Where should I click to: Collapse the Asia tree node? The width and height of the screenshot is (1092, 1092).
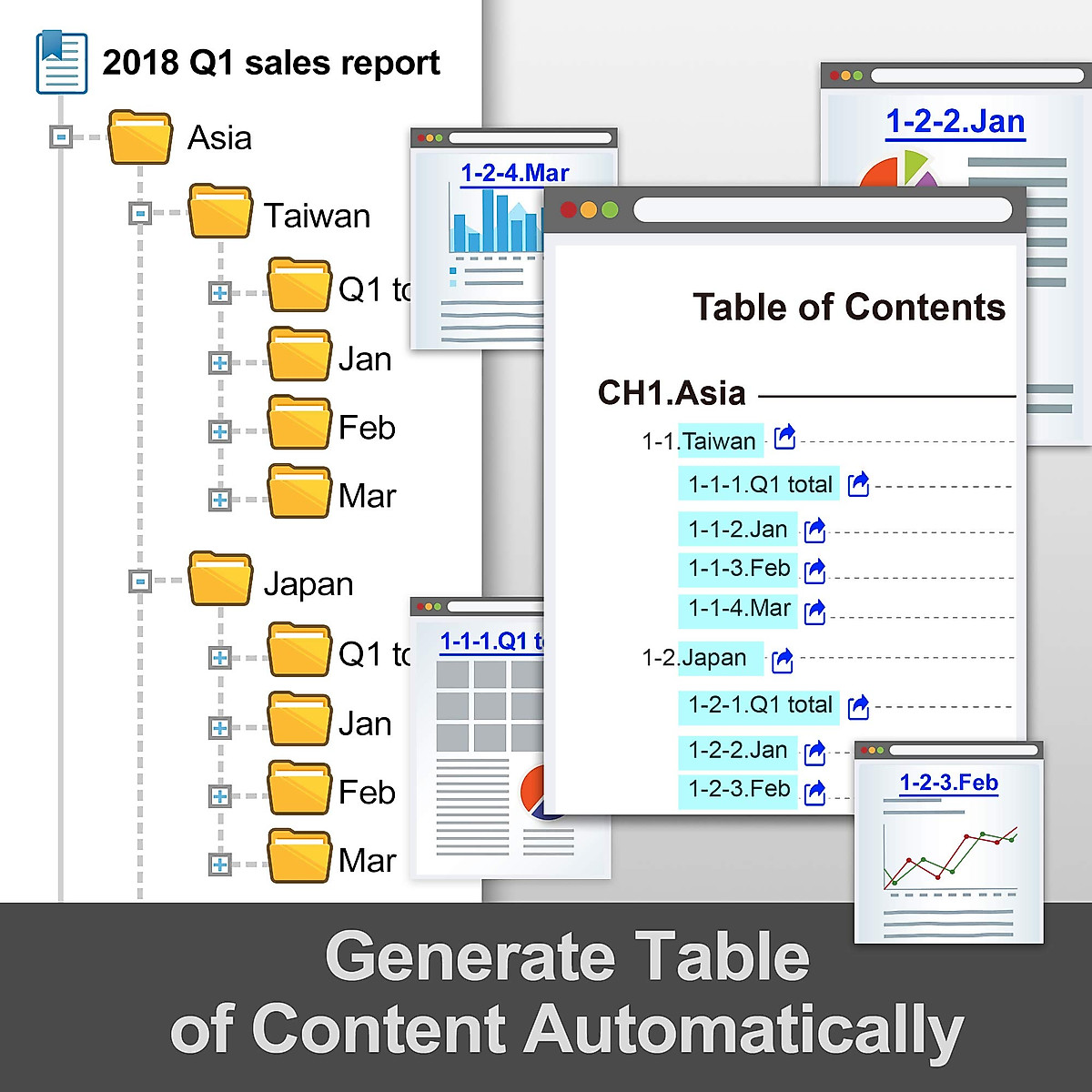pos(61,137)
